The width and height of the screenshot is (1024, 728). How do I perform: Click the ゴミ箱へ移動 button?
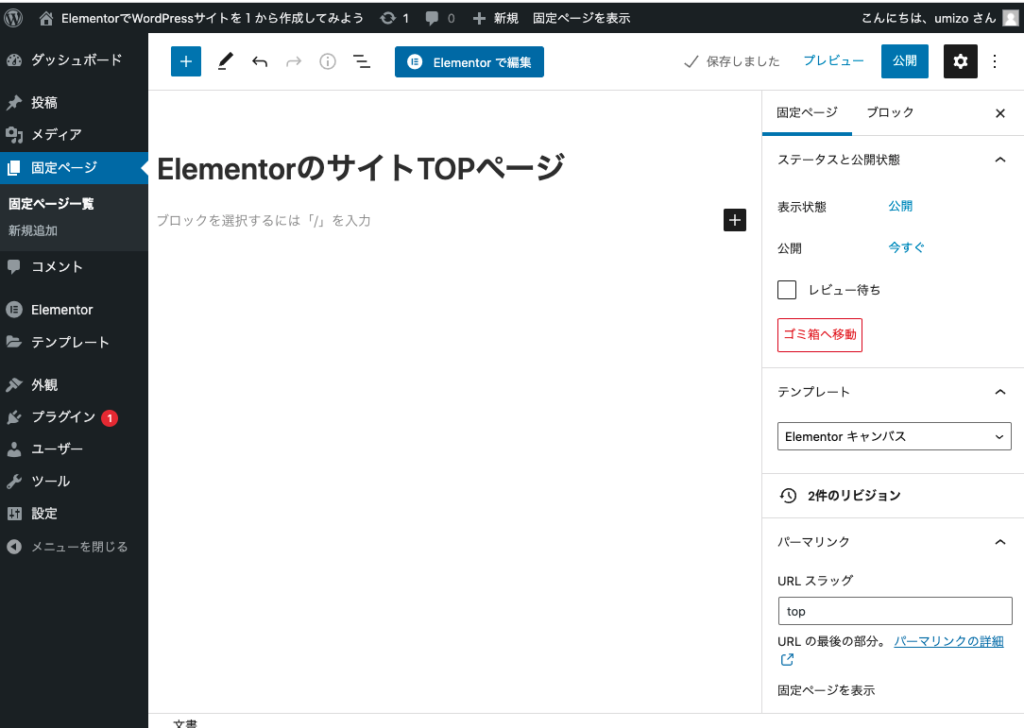point(819,335)
